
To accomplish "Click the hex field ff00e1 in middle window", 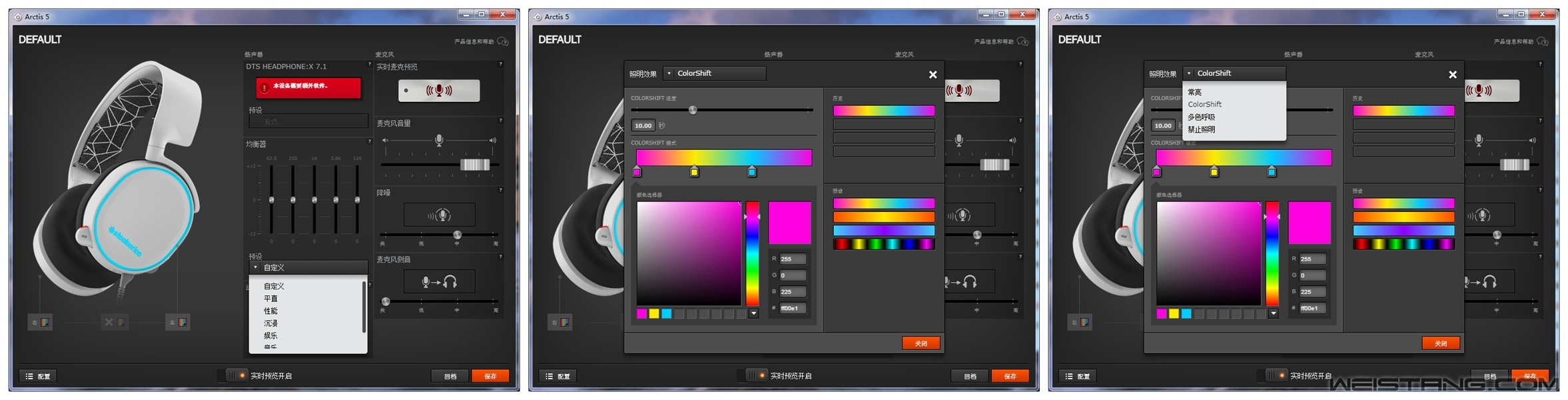I will click(793, 308).
